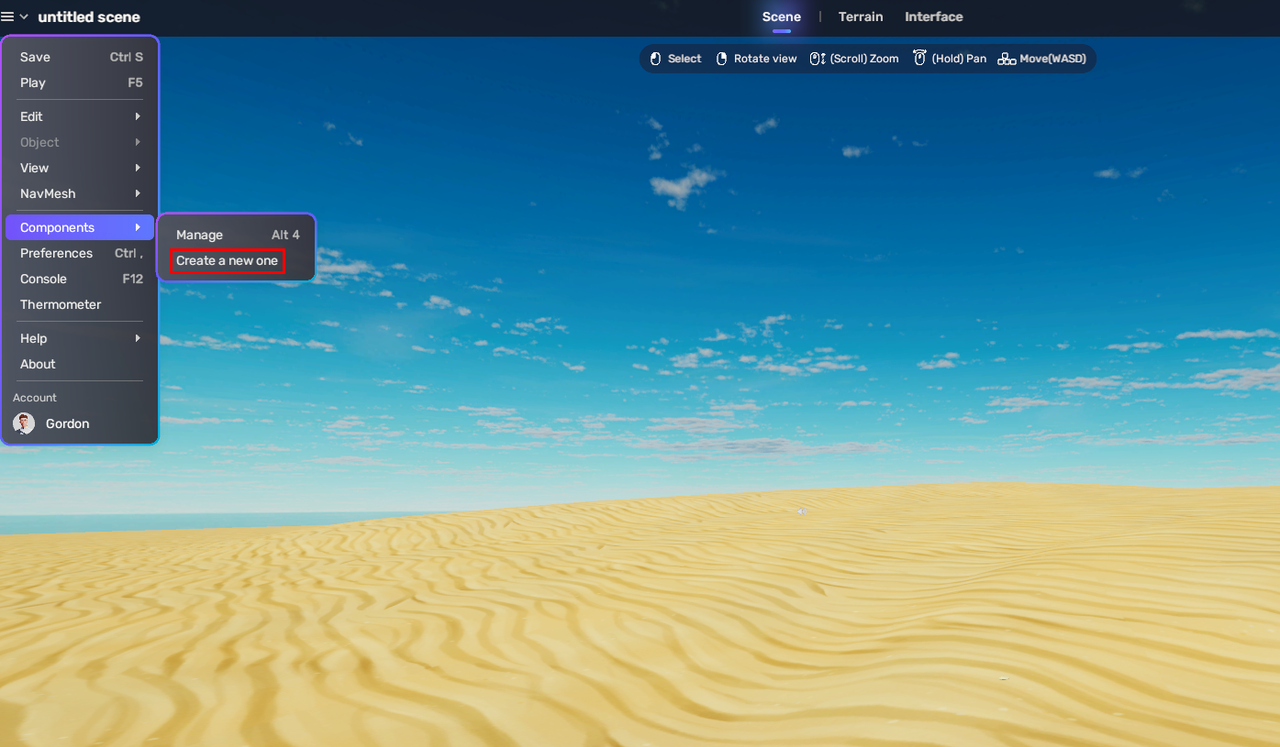The image size is (1280, 747).
Task: Open the Interface tab
Action: [x=933, y=16]
